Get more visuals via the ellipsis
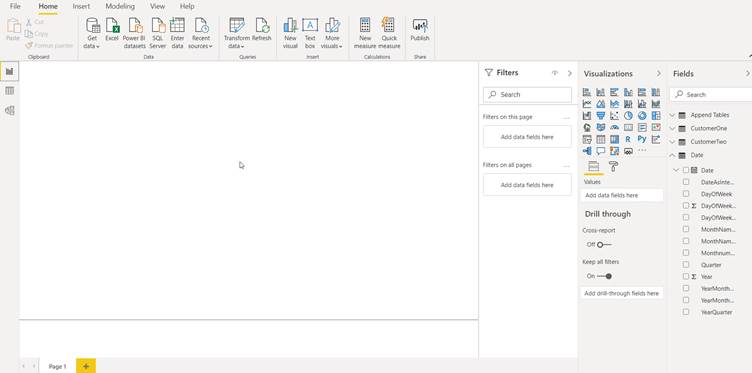 642,150
